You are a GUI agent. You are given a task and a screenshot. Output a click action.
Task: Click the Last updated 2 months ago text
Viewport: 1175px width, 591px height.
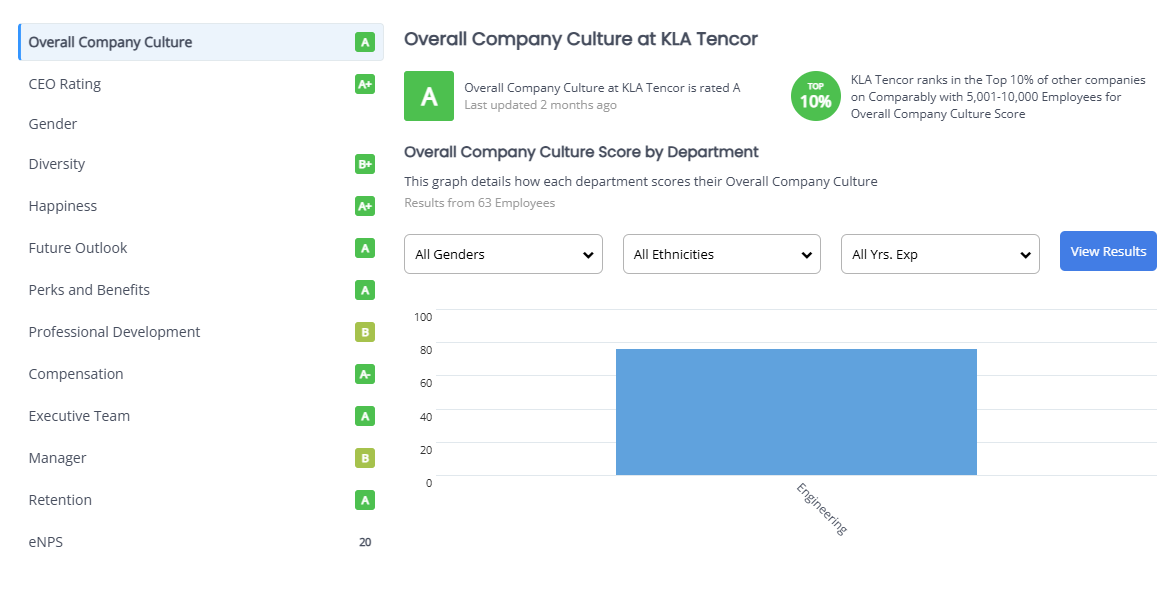point(540,105)
